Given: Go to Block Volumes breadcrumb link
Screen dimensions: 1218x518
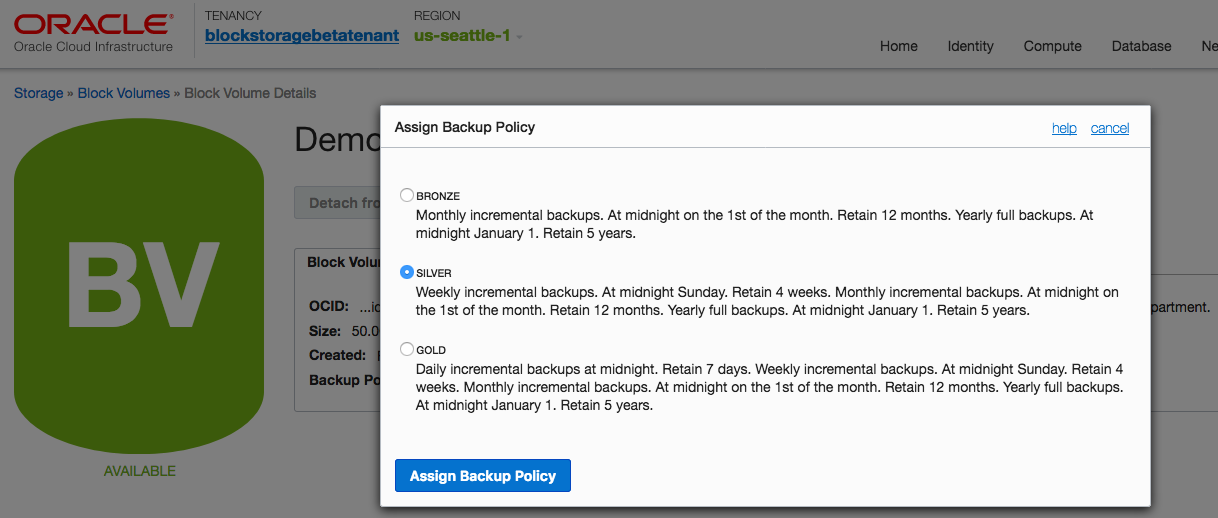Looking at the screenshot, I should pos(124,93).
